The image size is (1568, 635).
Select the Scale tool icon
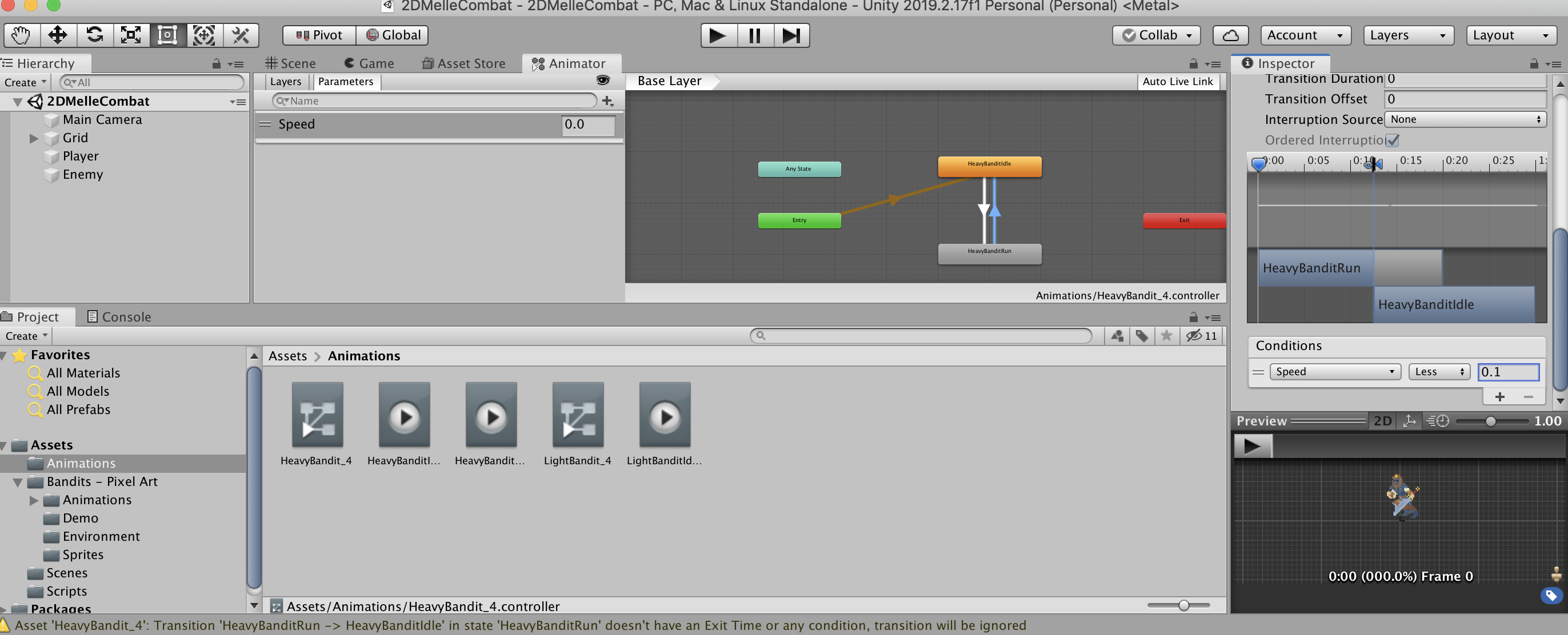point(131,35)
